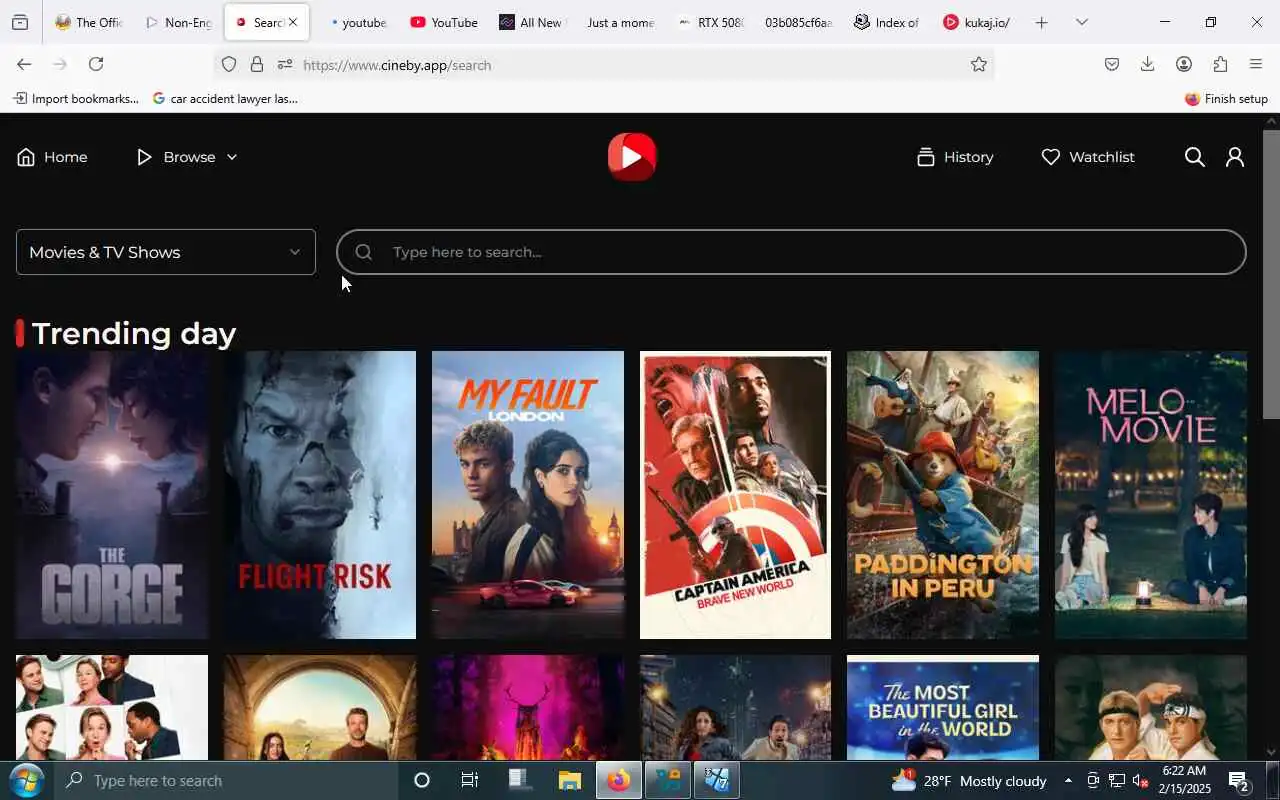Open Captain America Brave New World poster
The image size is (1280, 800).
click(x=735, y=495)
